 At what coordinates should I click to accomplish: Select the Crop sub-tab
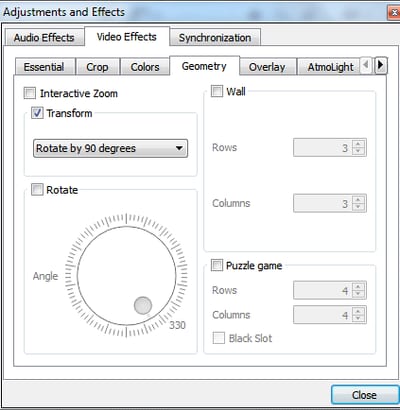[x=97, y=67]
